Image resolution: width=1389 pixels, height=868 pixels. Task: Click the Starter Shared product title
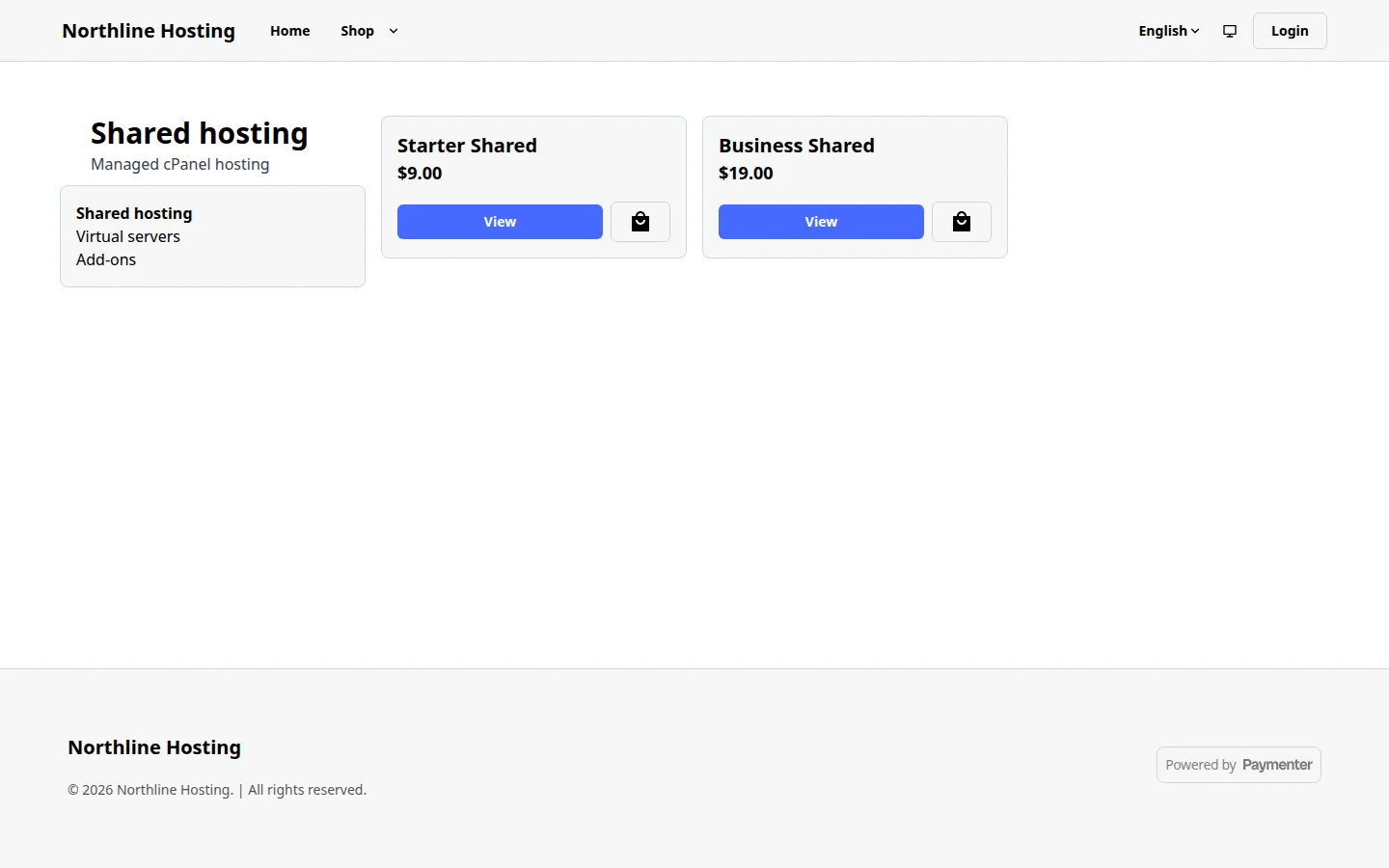pyautogui.click(x=467, y=146)
